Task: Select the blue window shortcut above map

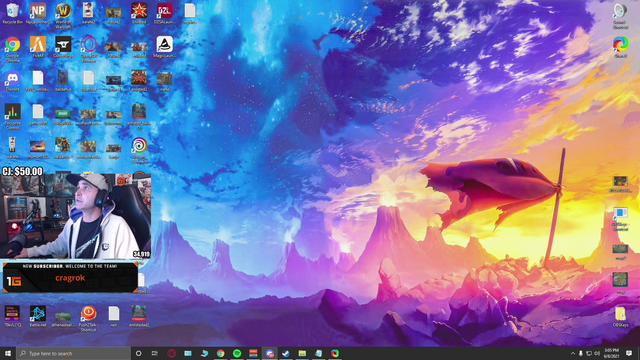Action: tap(620, 220)
